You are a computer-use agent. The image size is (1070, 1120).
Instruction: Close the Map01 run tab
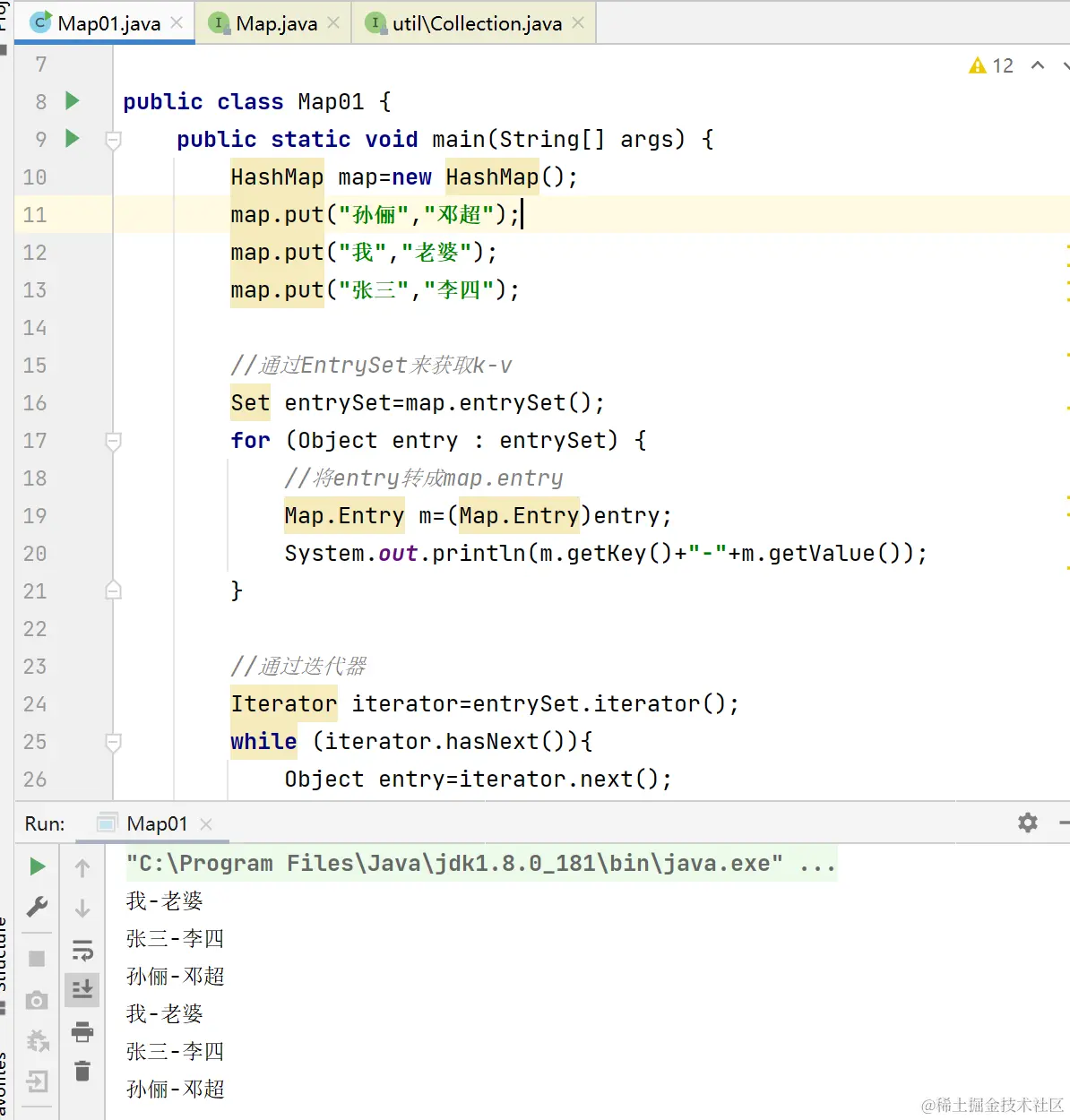206,824
